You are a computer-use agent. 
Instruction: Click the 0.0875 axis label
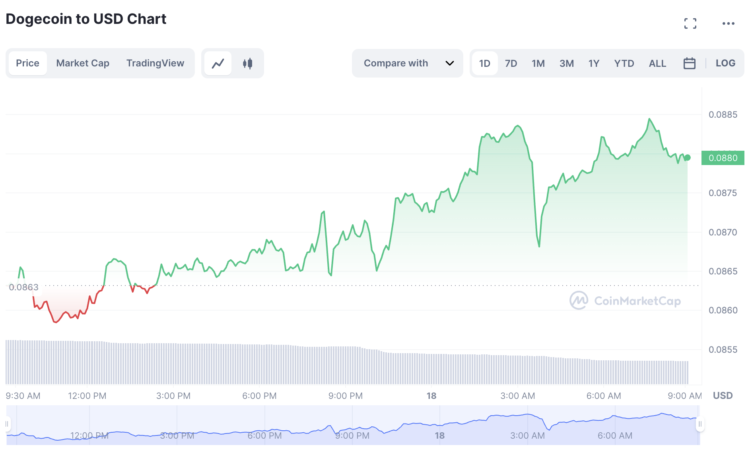pos(723,193)
